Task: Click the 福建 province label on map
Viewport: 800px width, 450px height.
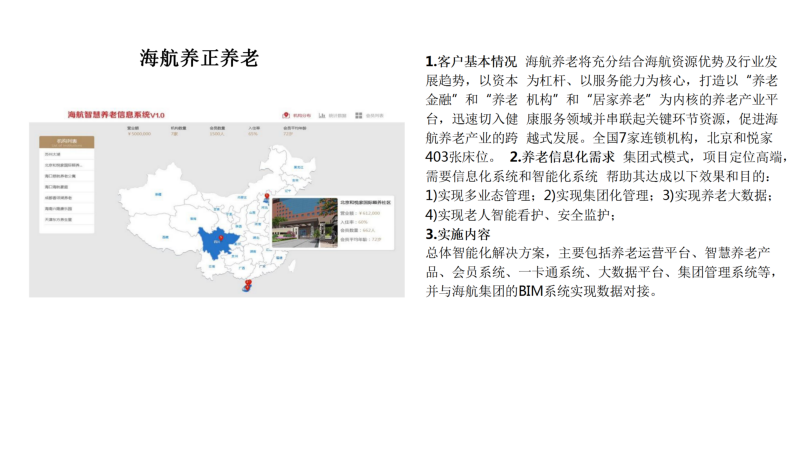Action: pos(279,258)
